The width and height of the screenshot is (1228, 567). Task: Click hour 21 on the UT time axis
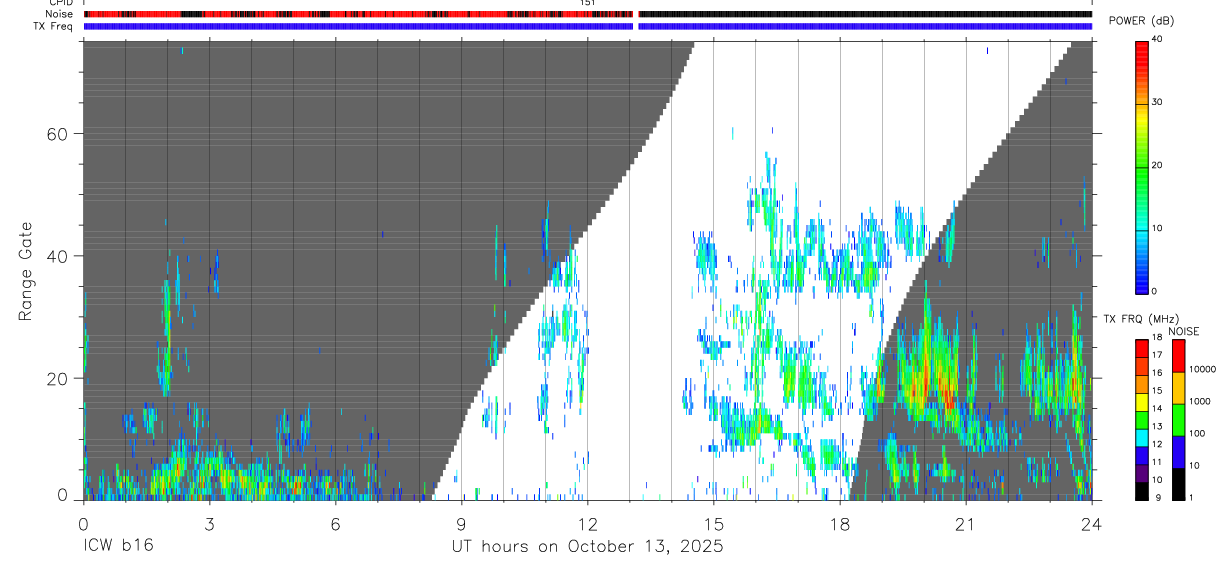pos(965,523)
